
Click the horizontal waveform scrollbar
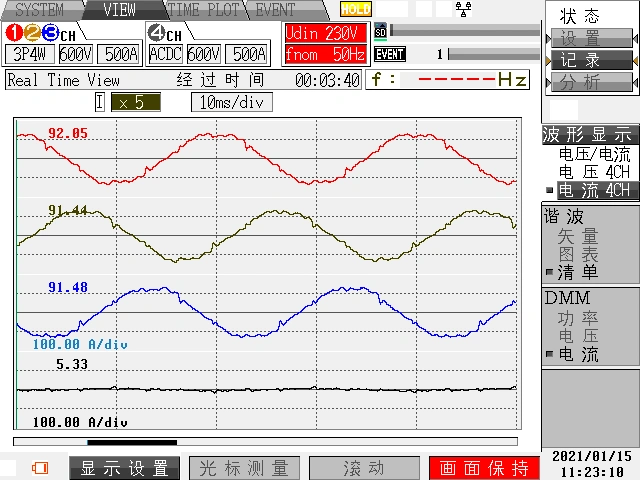[x=265, y=441]
